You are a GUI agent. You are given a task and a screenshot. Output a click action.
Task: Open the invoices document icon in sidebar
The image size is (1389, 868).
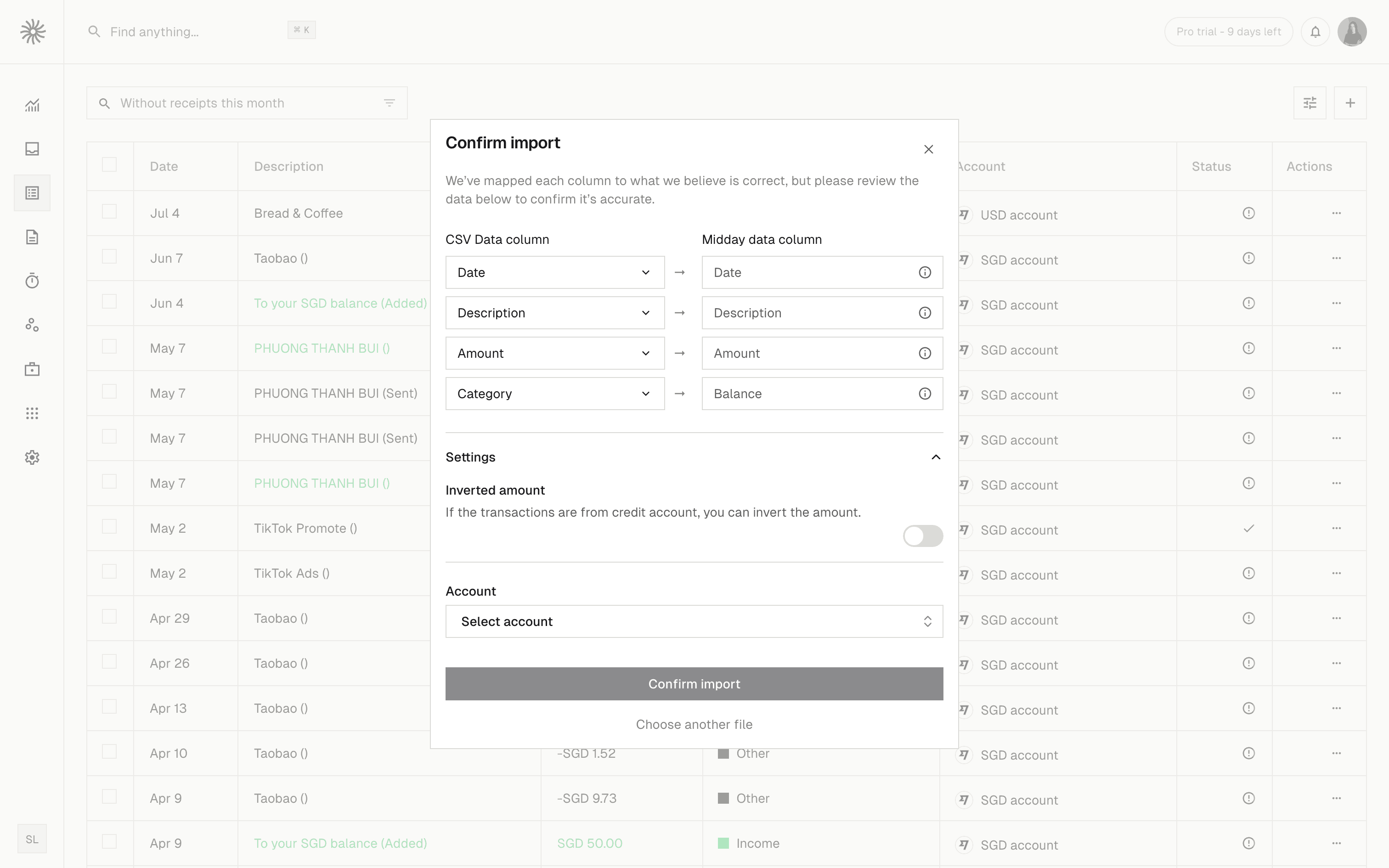pyautogui.click(x=32, y=237)
